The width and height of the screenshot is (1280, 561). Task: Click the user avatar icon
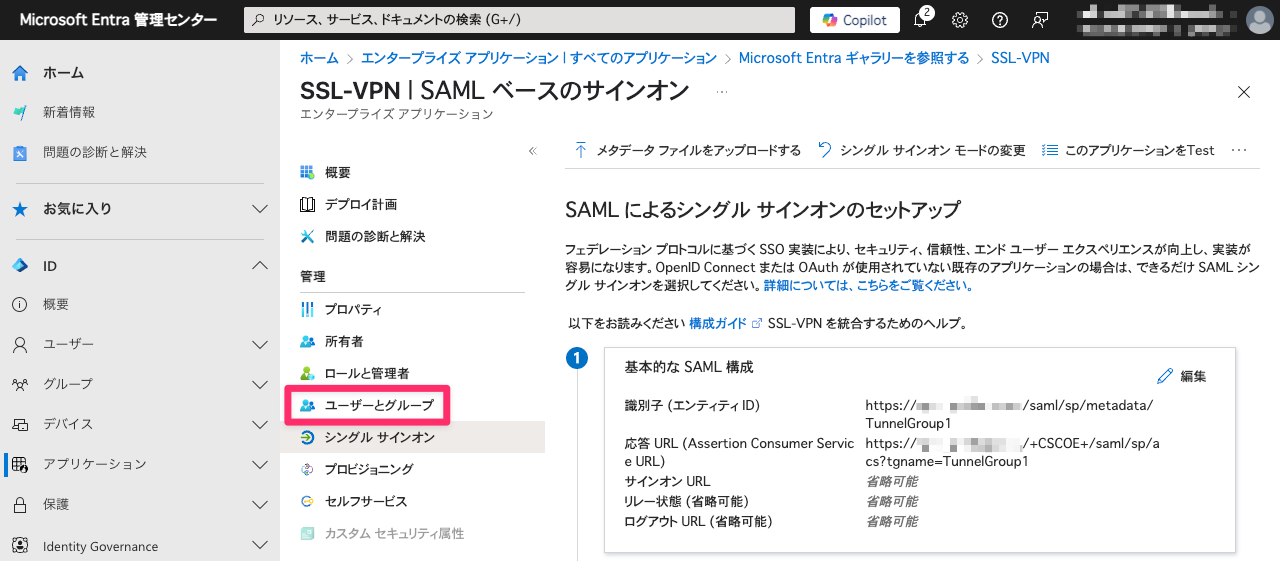click(x=1259, y=20)
